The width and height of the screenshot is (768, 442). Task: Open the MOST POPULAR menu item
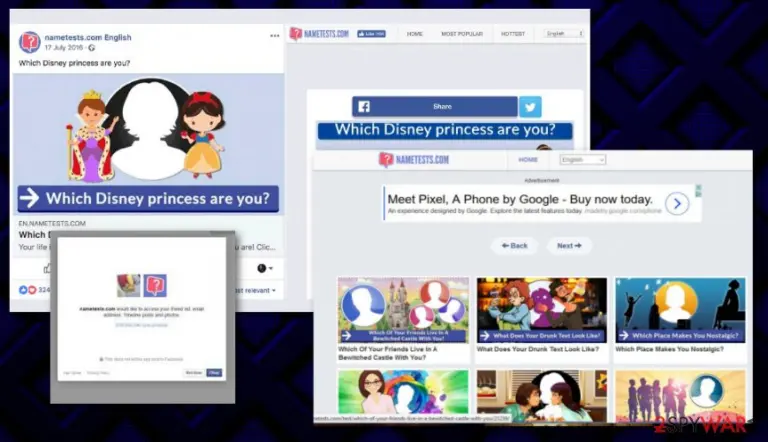pos(462,34)
